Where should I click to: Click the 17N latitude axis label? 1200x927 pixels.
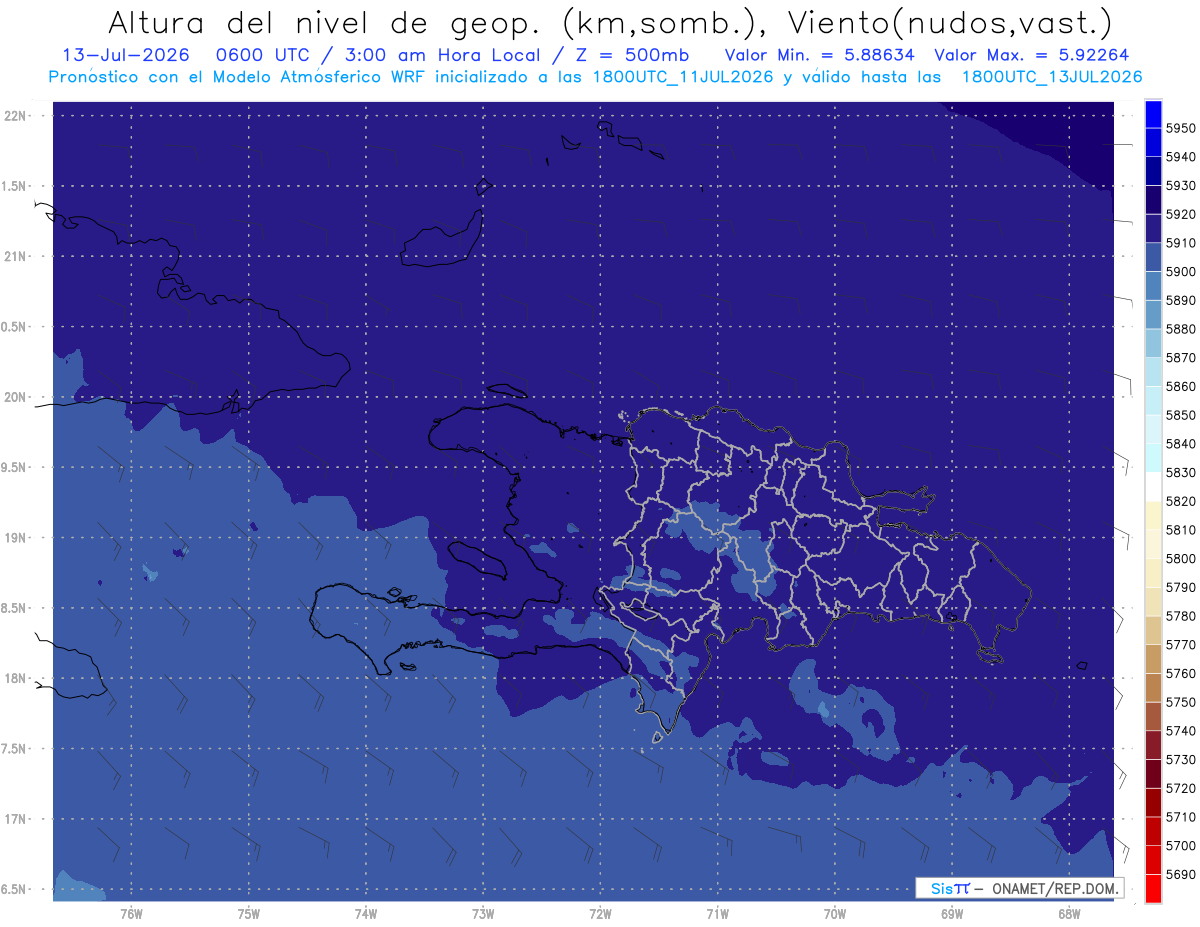(x=17, y=820)
